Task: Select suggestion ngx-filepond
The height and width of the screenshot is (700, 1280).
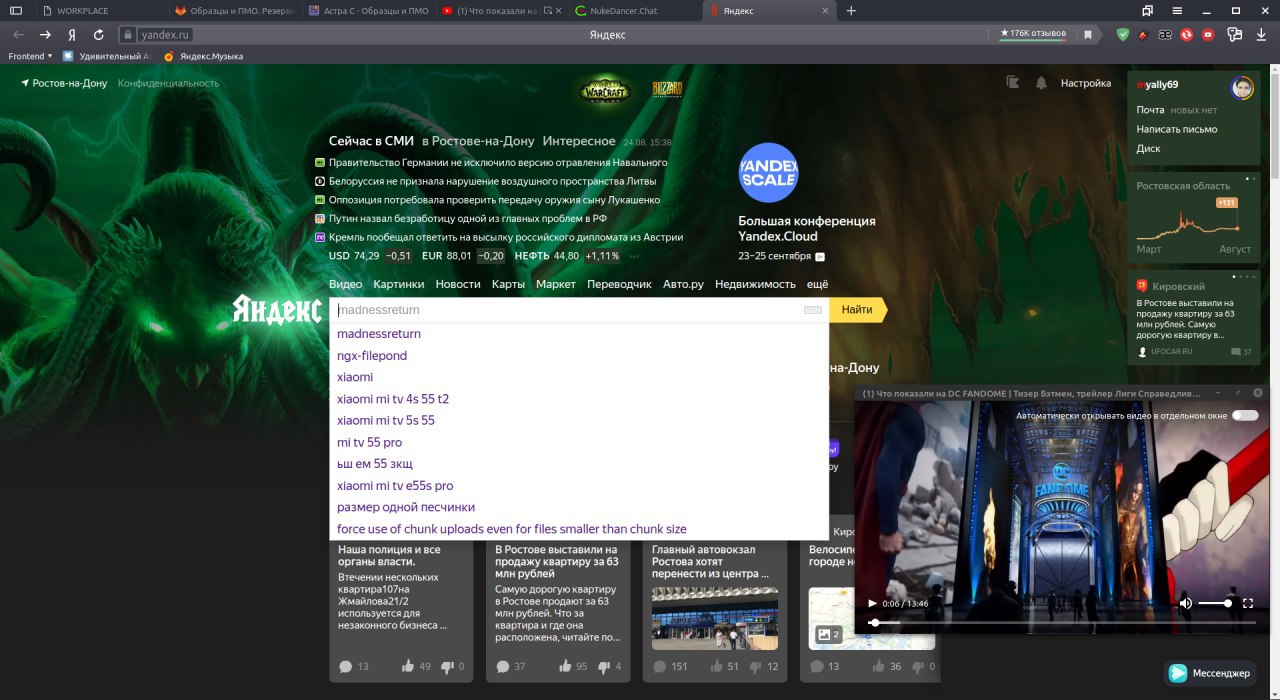Action: (579, 355)
